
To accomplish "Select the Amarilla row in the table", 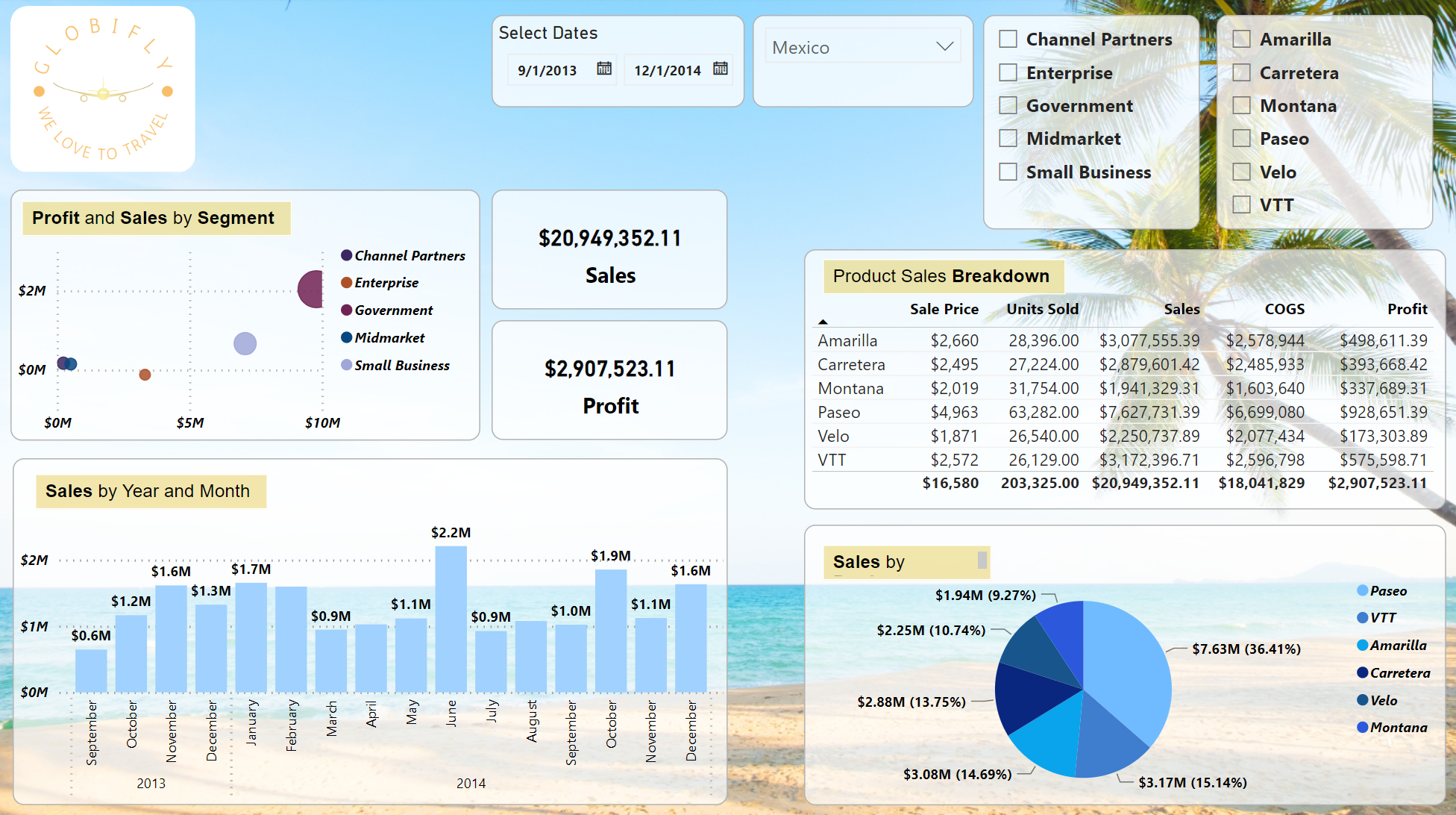I will 1122,340.
